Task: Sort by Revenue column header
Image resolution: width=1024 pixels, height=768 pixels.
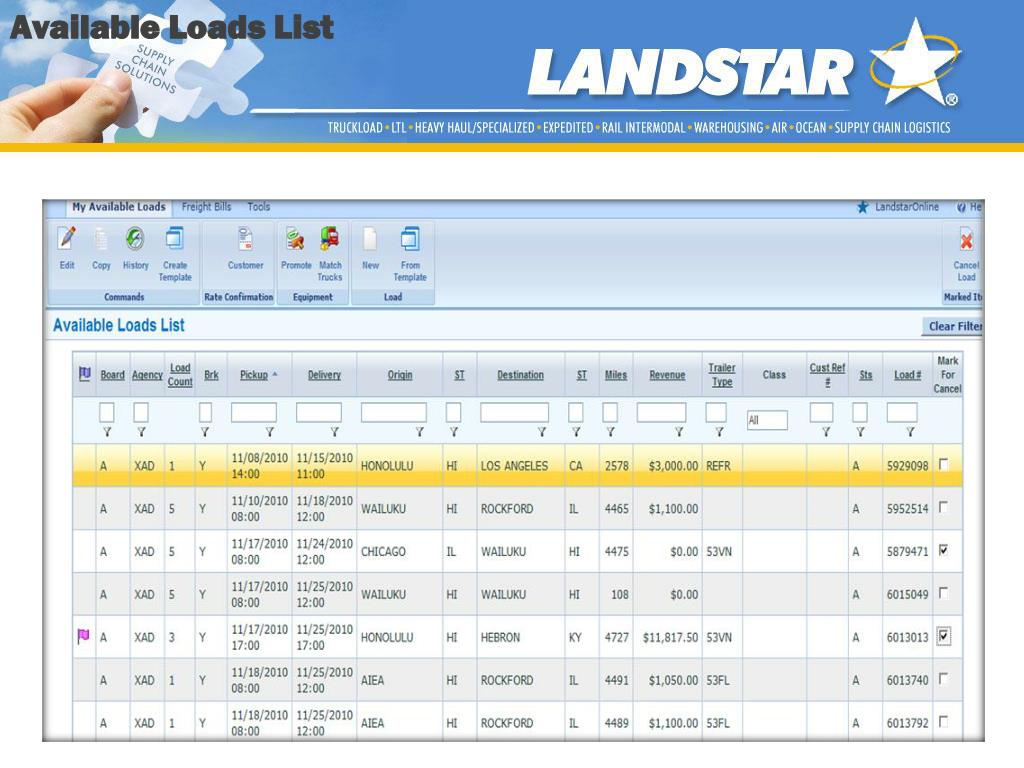Action: tap(667, 375)
